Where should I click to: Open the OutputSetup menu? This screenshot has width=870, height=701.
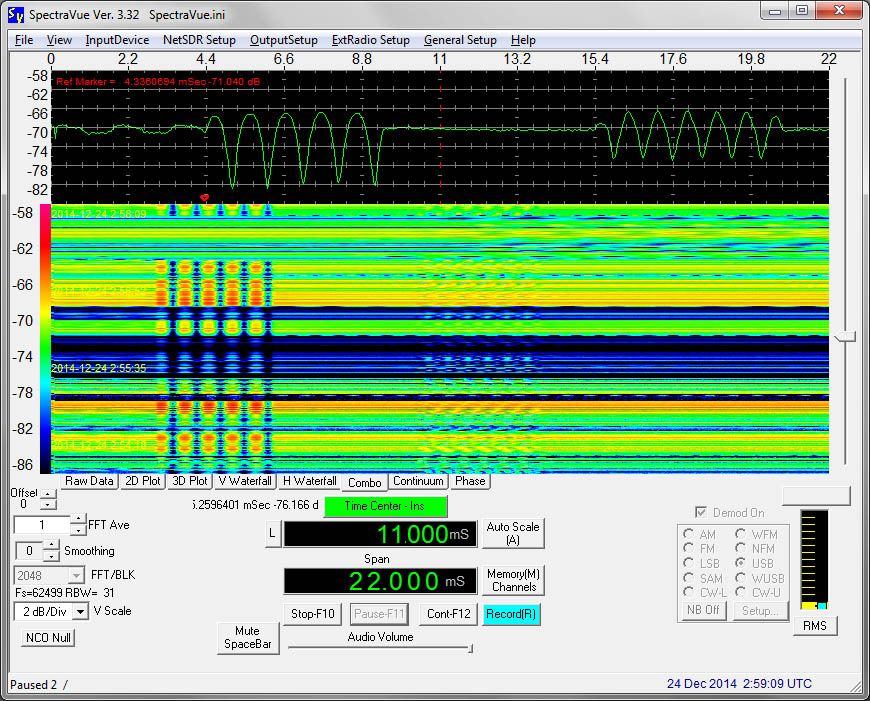(284, 40)
